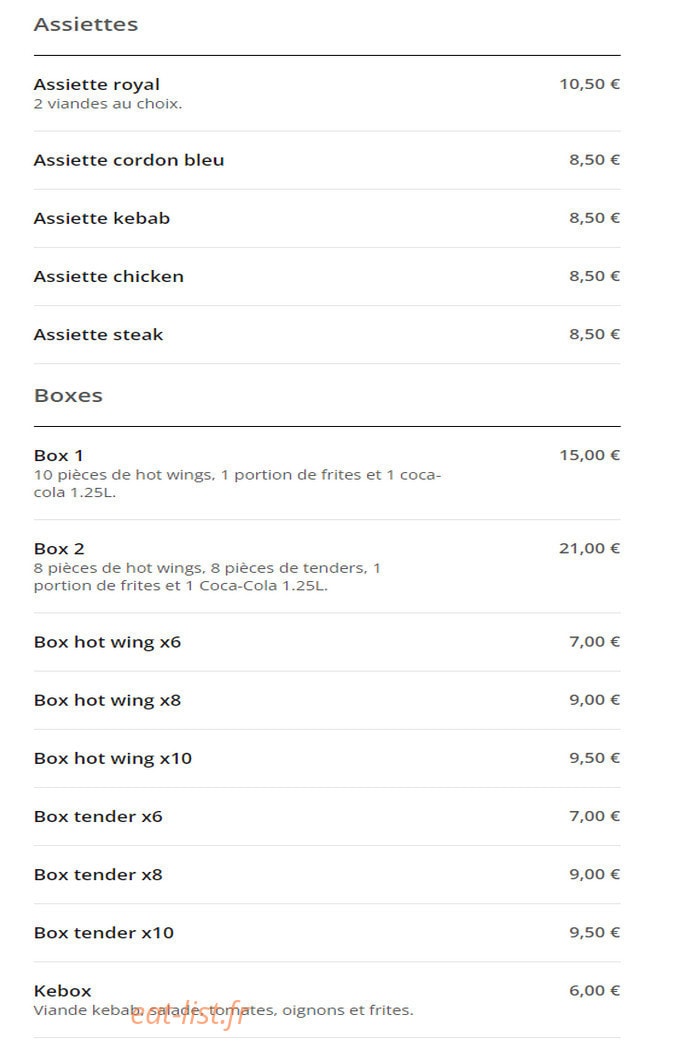Open the Kebox menu item
687x1051 pixels.
click(327, 1000)
